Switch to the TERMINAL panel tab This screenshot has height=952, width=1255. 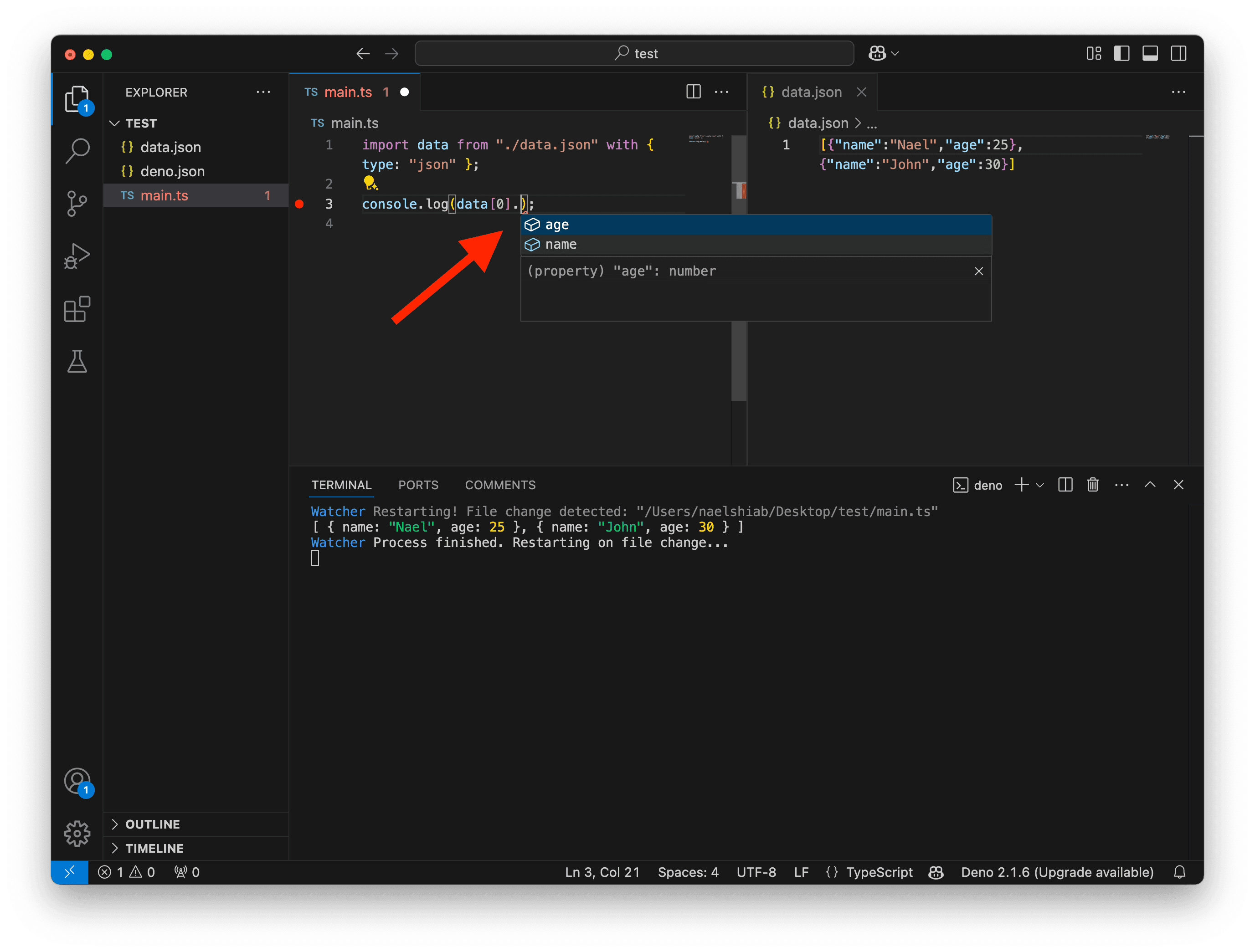click(x=342, y=486)
